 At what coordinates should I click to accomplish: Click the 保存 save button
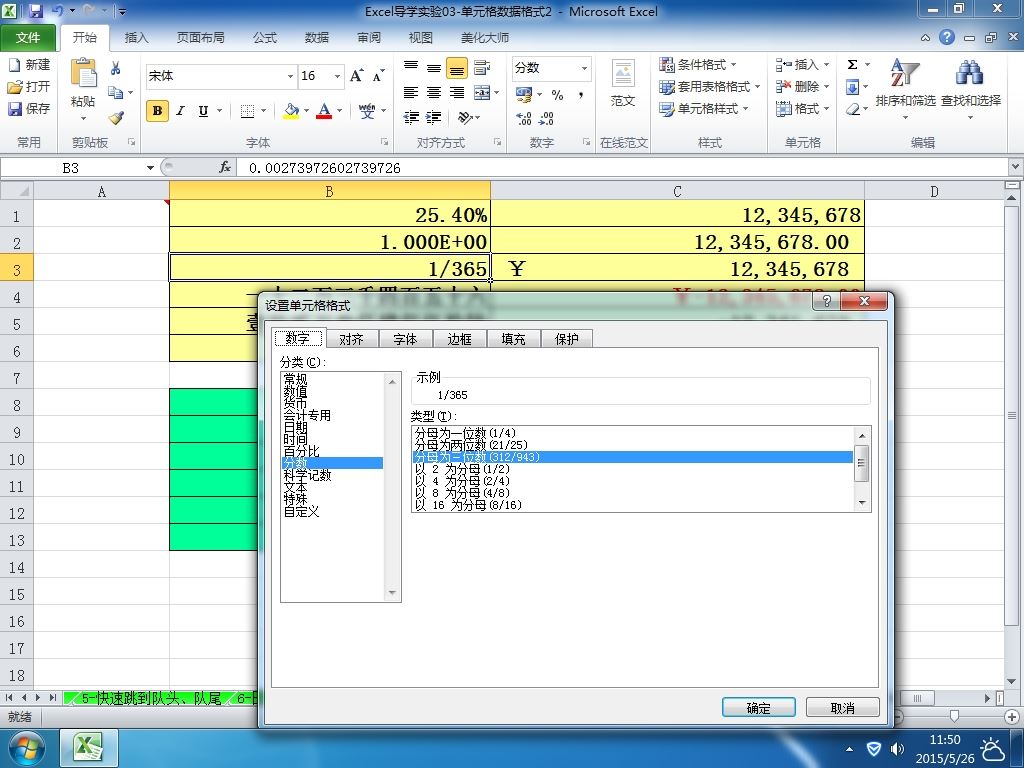click(29, 108)
